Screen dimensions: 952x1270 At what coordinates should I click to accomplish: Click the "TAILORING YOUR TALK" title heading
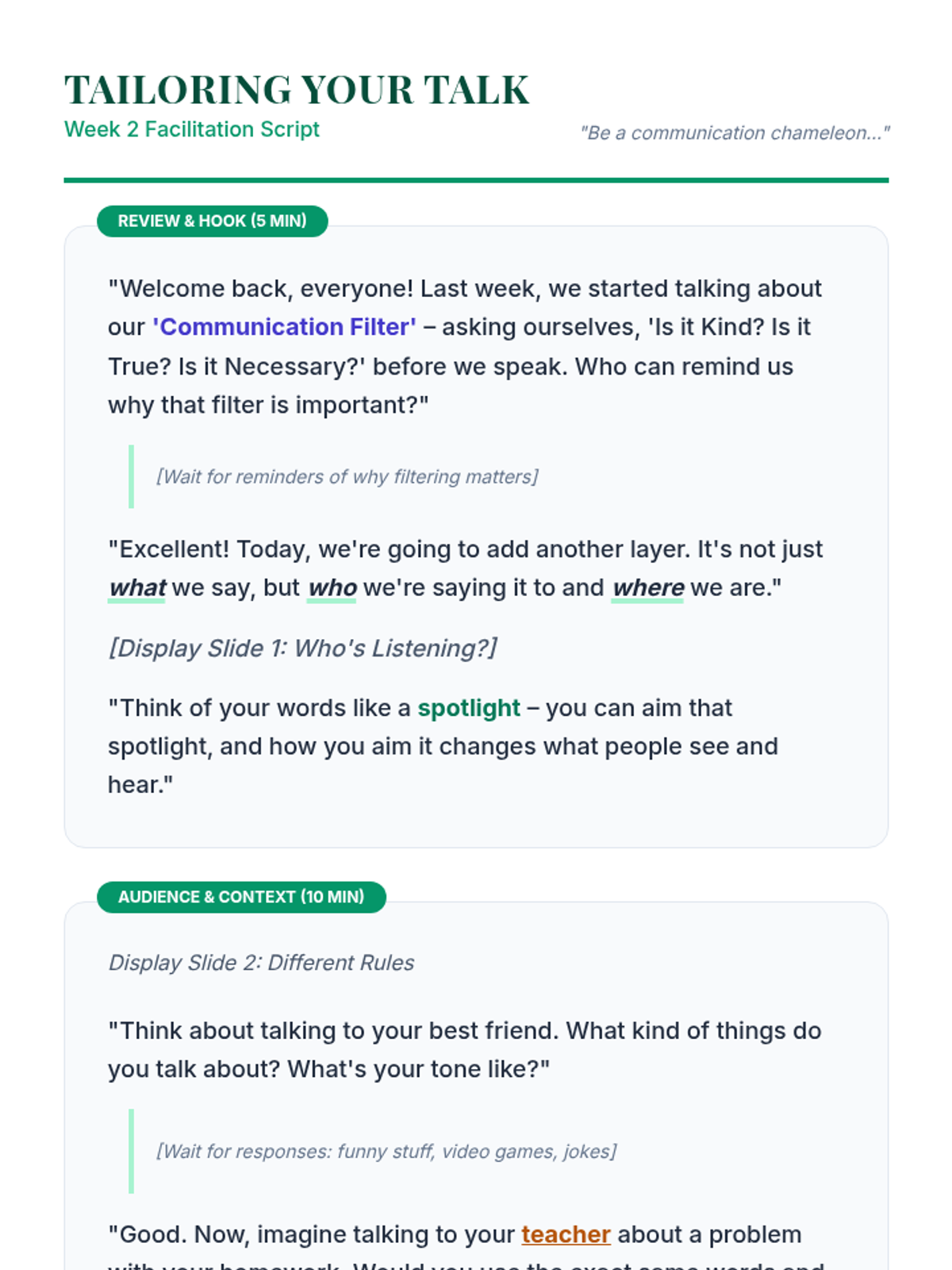click(296, 90)
